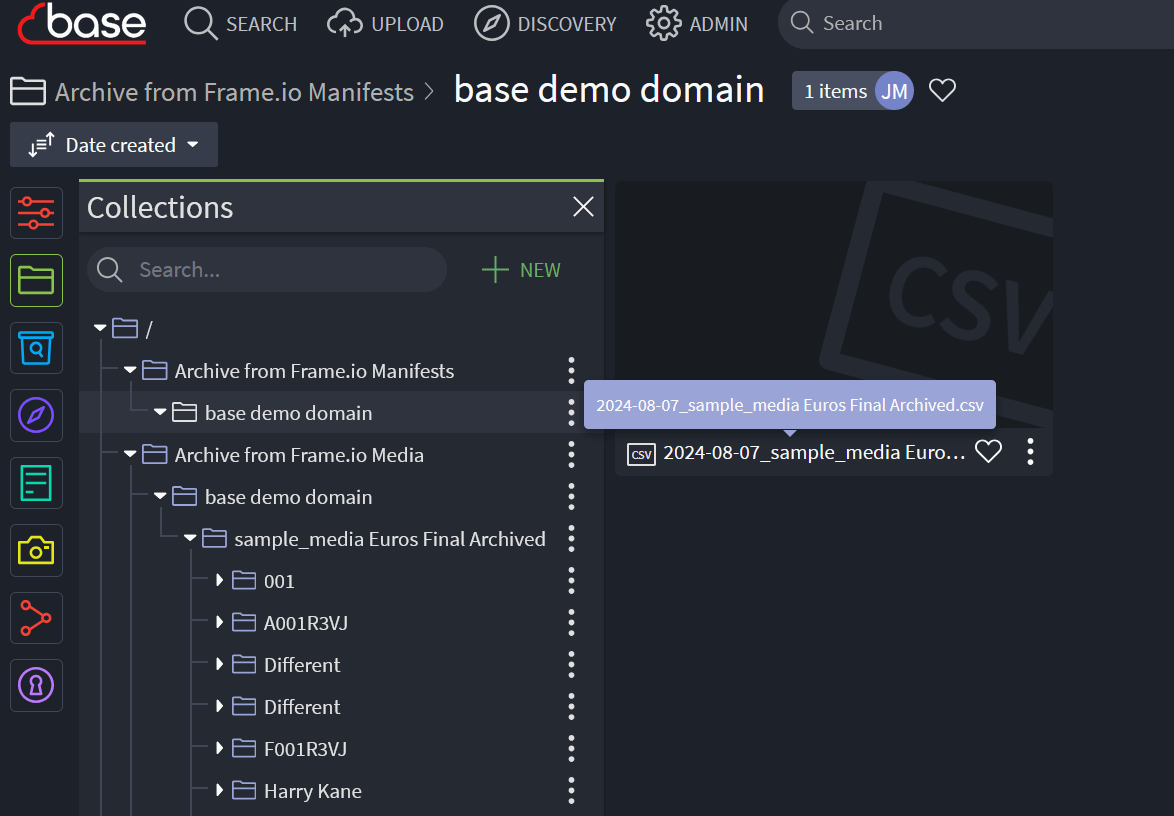
Task: Expand the A001R3VJ folder
Action: [219, 622]
